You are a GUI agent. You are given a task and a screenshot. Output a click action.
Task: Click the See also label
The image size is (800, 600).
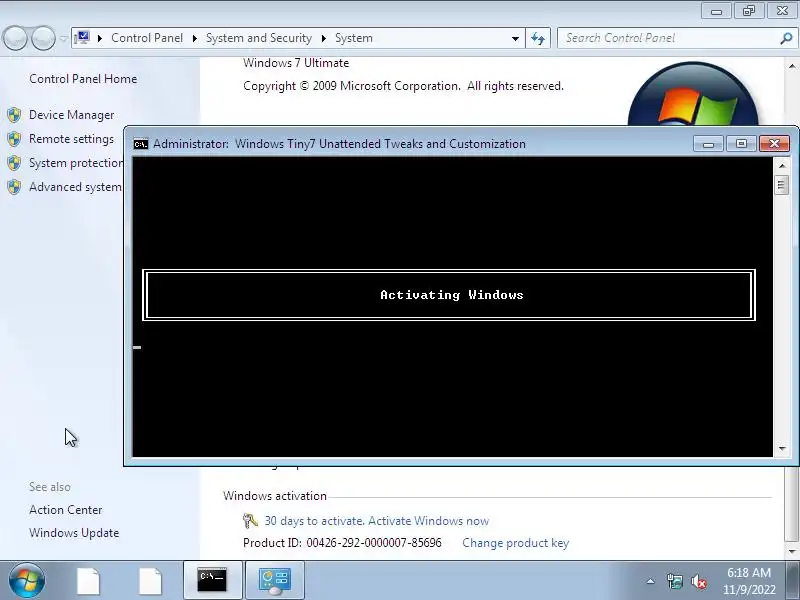[49, 487]
